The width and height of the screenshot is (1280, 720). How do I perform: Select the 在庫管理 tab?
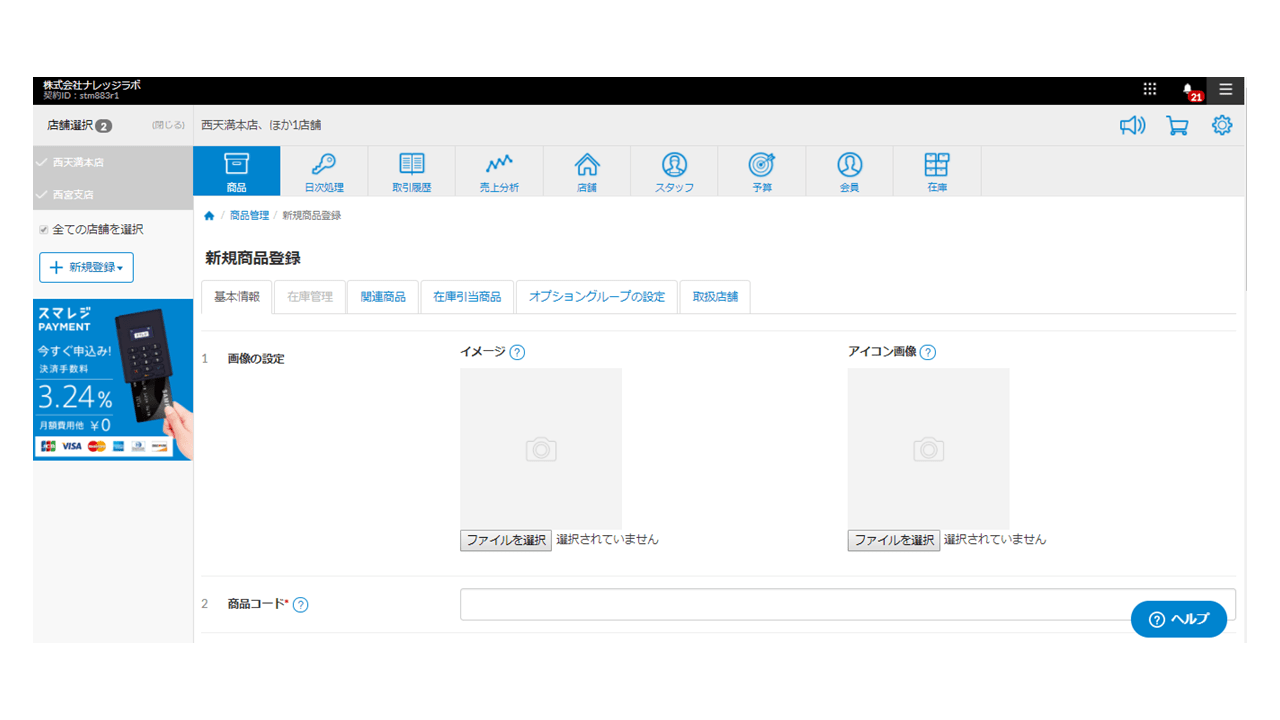click(310, 297)
